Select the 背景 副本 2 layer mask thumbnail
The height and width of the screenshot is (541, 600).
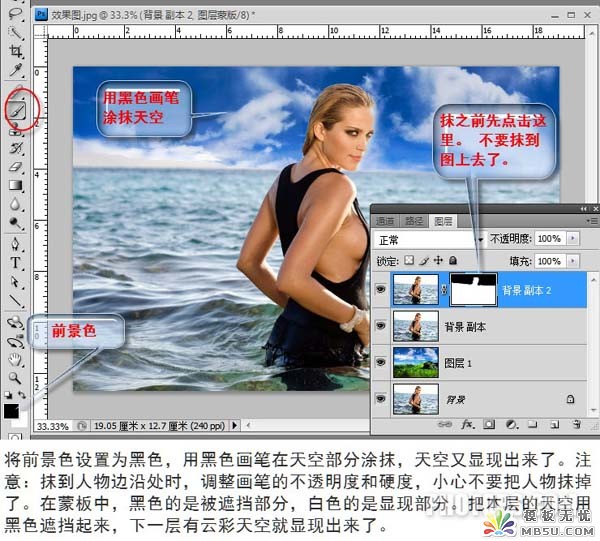point(473,289)
